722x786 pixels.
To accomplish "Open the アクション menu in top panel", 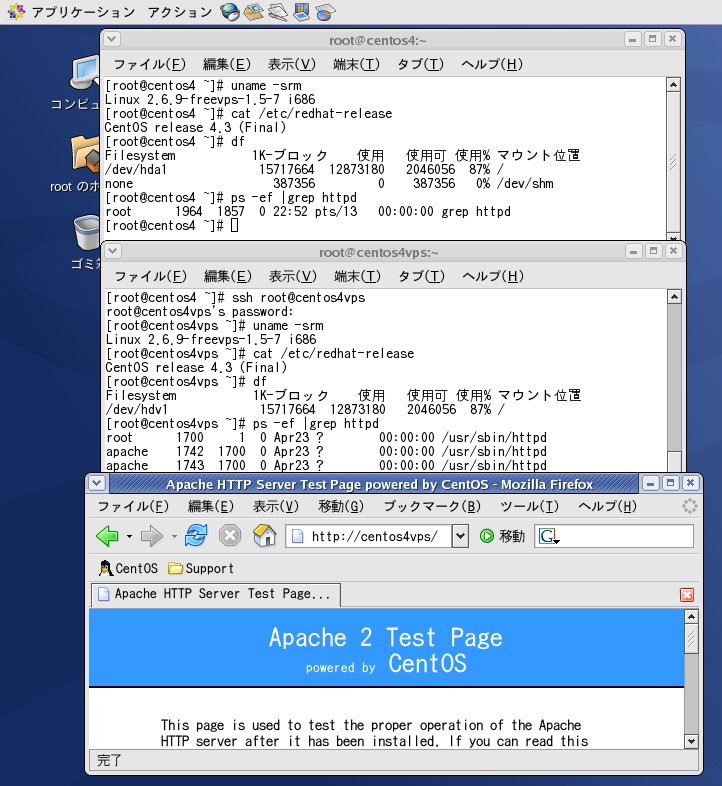I will pyautogui.click(x=180, y=12).
